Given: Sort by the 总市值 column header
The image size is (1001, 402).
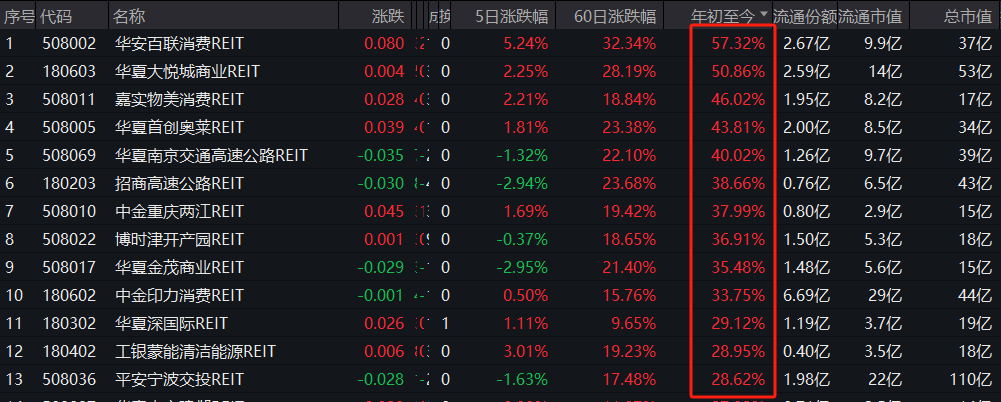Looking at the screenshot, I should [966, 16].
